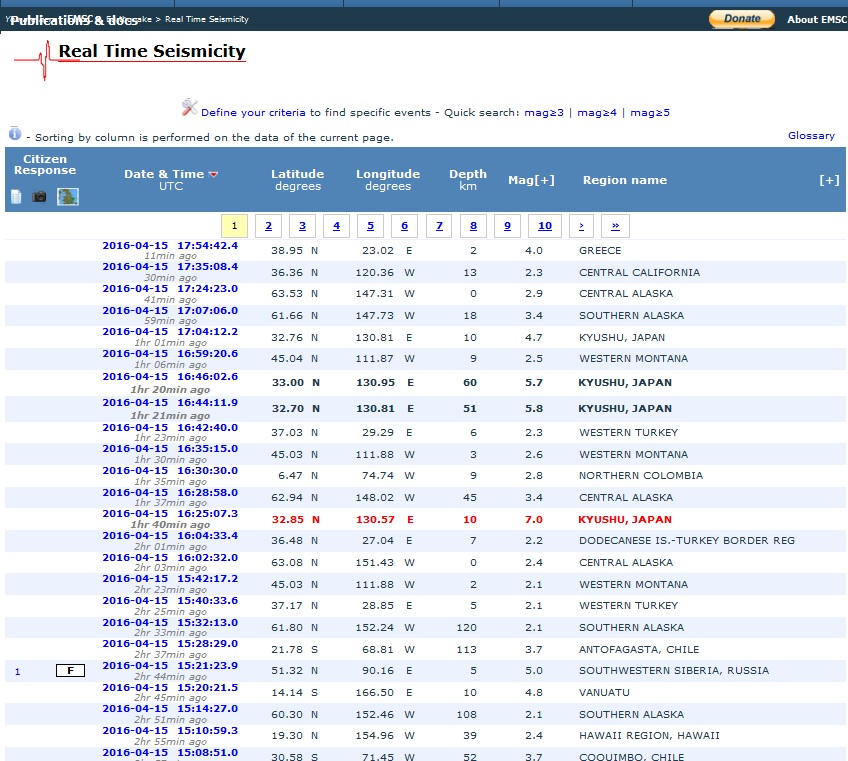Open the 16:30:30.0 Colombia event
Screen dimensions: 848x761
click(x=170, y=471)
